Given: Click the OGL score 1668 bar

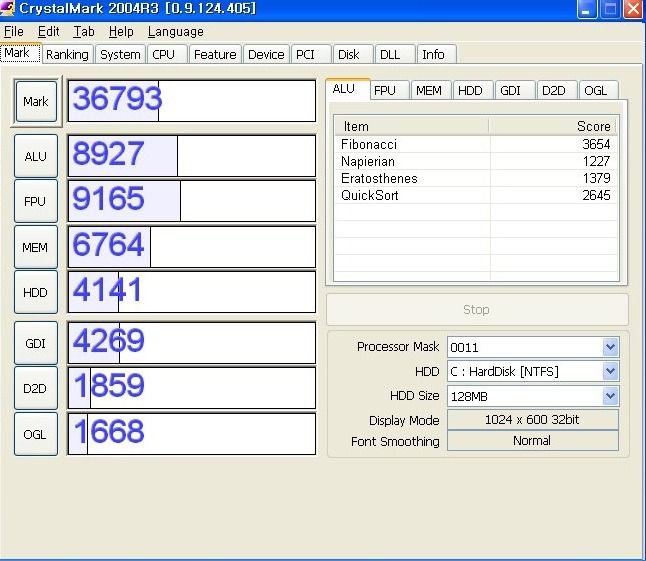Looking at the screenshot, I should 192,434.
